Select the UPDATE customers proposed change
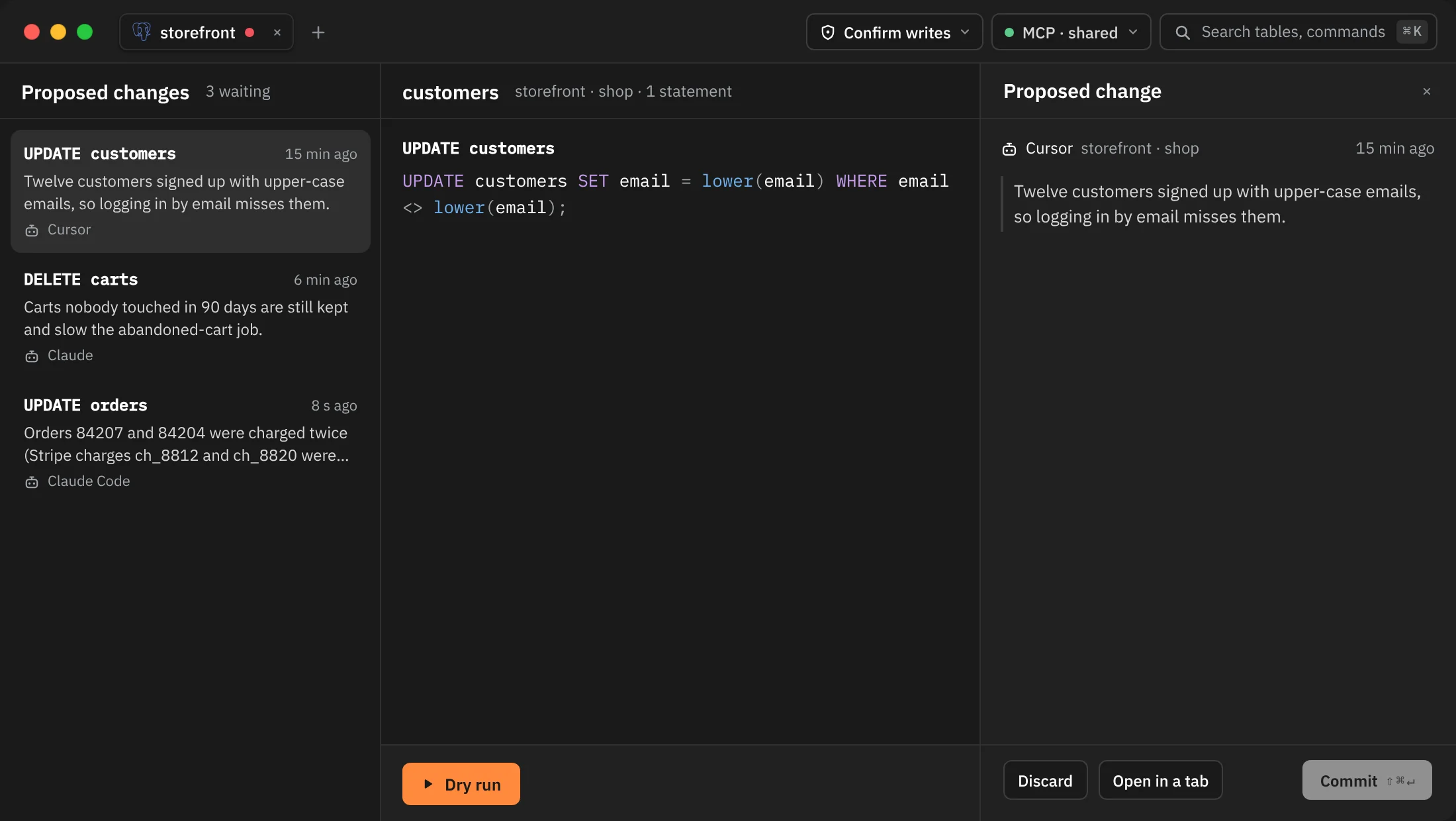This screenshot has height=821, width=1456. [191, 191]
